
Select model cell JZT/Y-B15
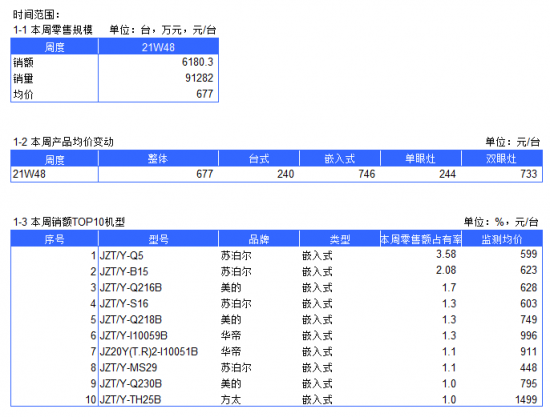(x=124, y=271)
